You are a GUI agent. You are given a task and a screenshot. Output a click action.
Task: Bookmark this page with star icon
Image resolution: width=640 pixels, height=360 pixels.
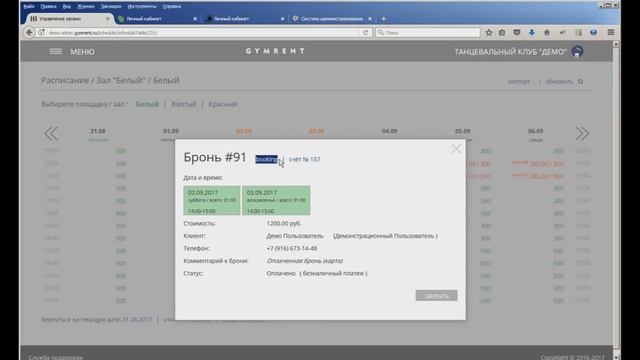tap(489, 33)
